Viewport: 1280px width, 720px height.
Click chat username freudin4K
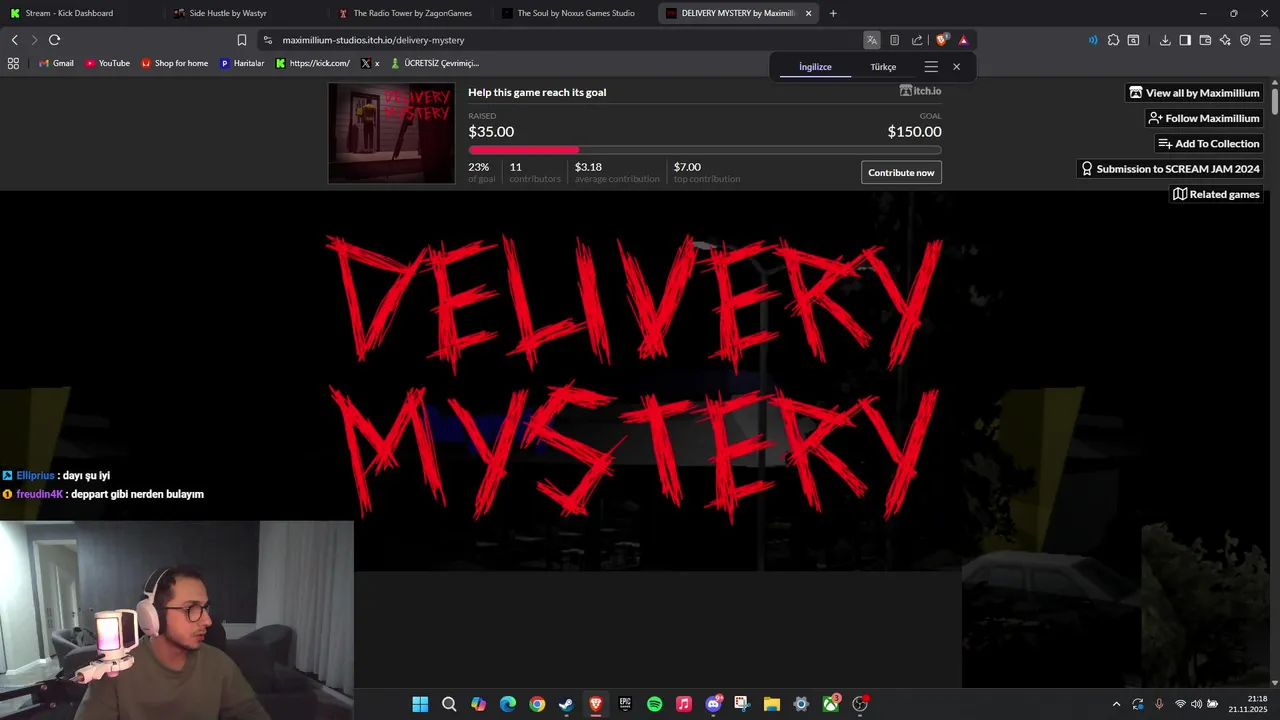(40, 494)
